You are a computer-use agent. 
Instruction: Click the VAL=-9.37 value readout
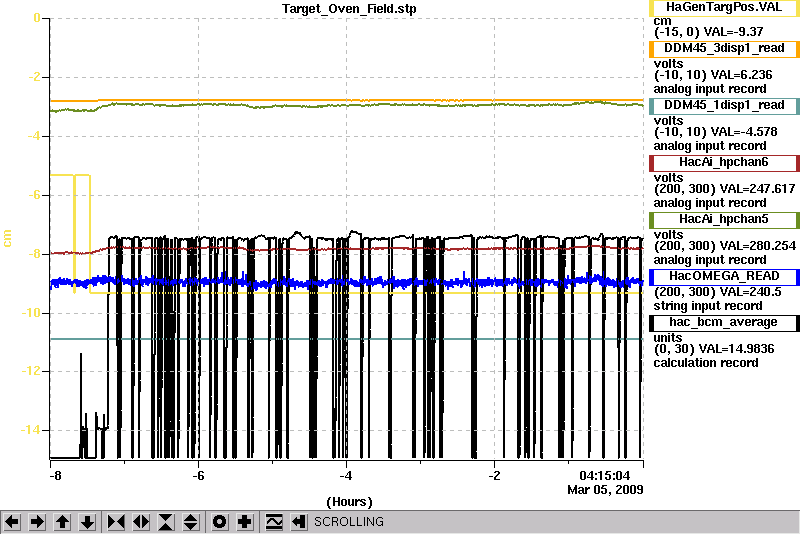pyautogui.click(x=733, y=32)
